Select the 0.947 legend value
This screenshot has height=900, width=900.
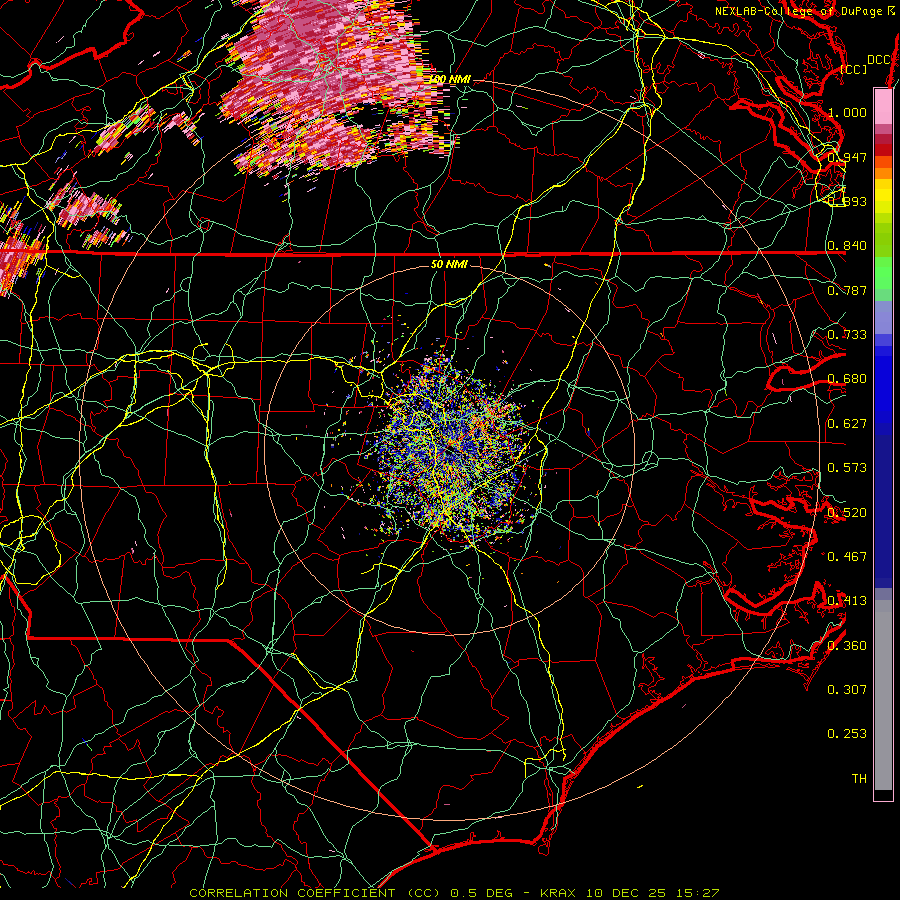847,157
